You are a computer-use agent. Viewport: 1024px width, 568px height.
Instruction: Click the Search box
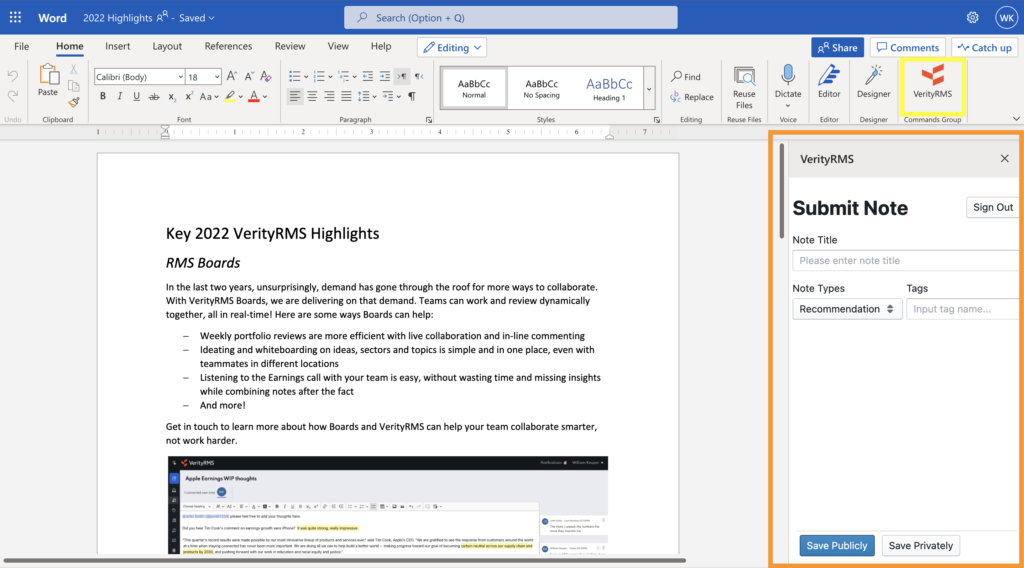[511, 18]
